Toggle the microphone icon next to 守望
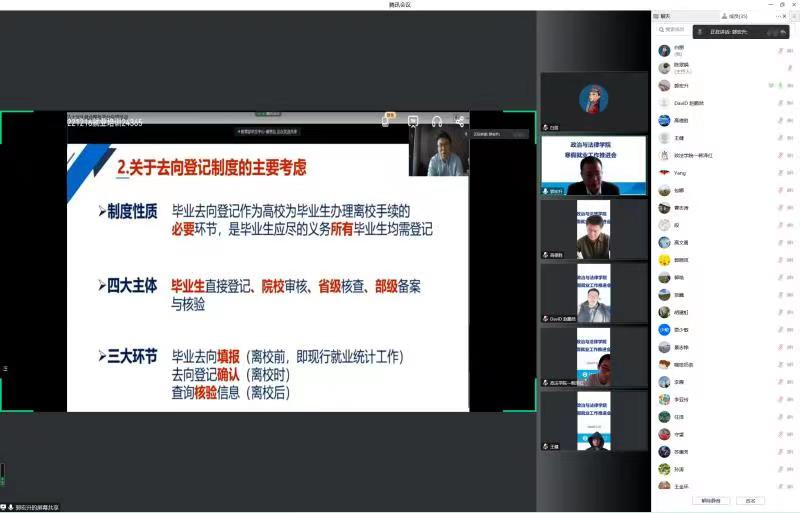800x513 pixels. click(x=781, y=434)
